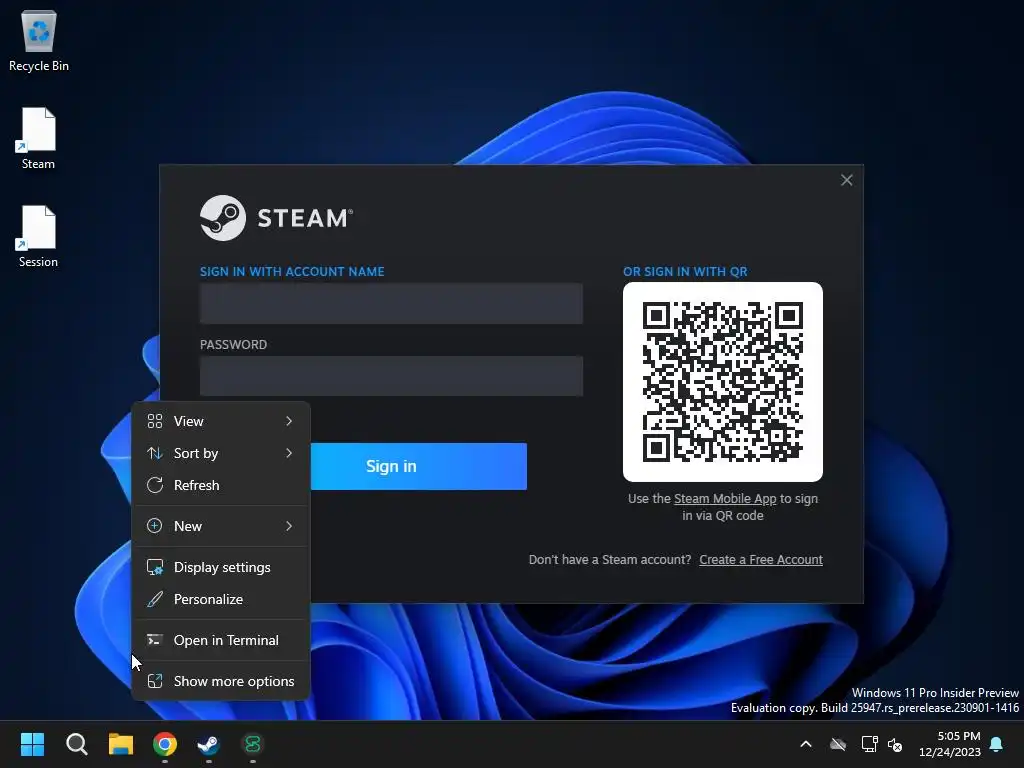Select Open in Terminal

coord(221,640)
